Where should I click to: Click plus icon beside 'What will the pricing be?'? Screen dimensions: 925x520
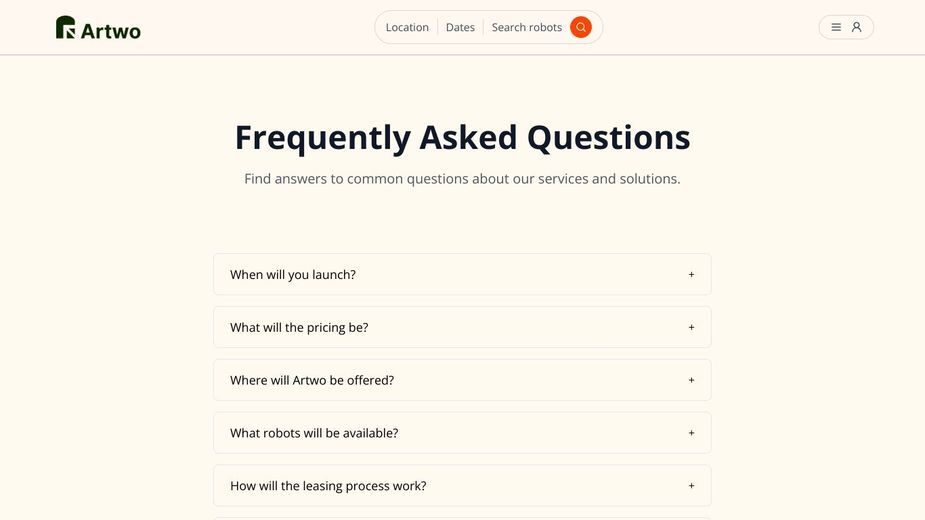point(691,327)
